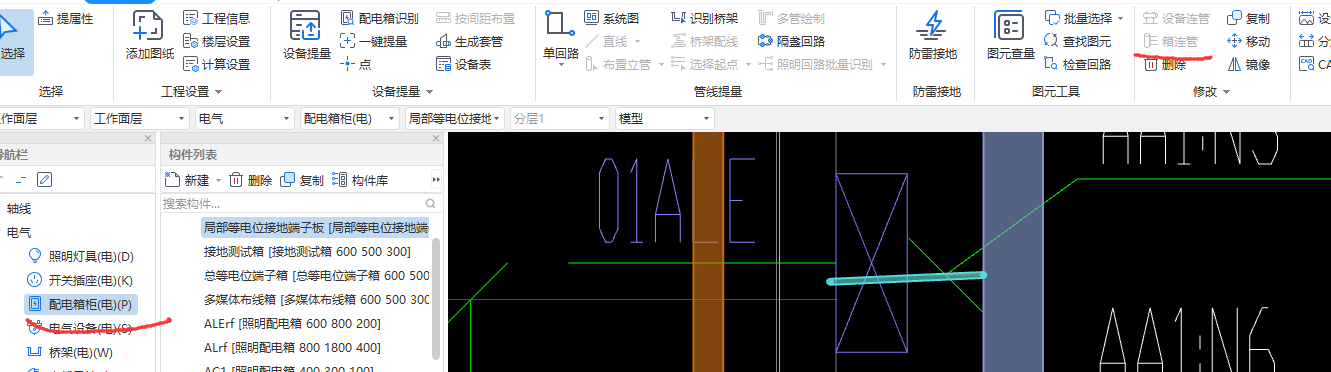
Task: Open the 工作面层 dropdown left of 电气
Action: click(140, 118)
